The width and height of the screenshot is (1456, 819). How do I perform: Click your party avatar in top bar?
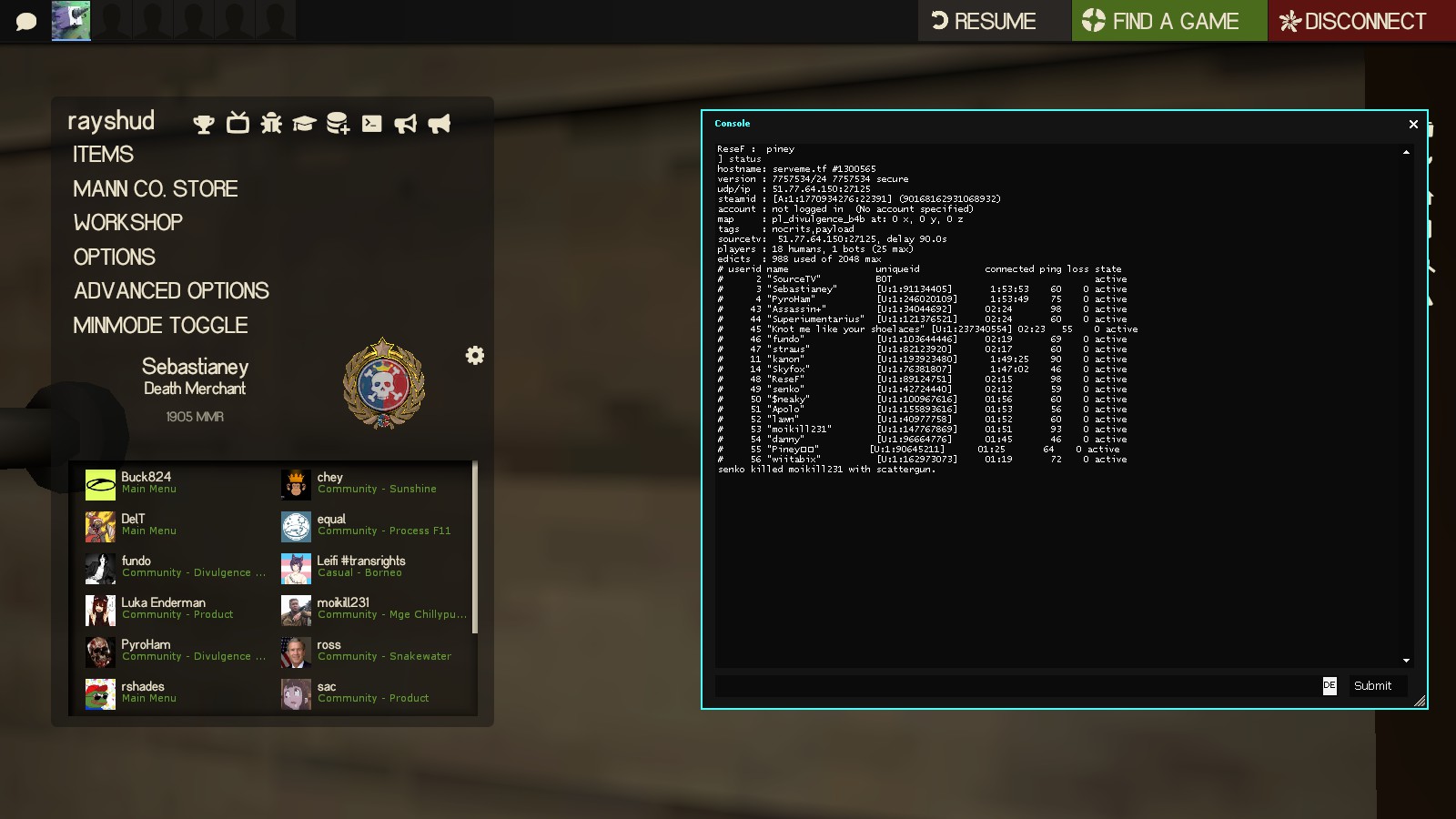(71, 20)
